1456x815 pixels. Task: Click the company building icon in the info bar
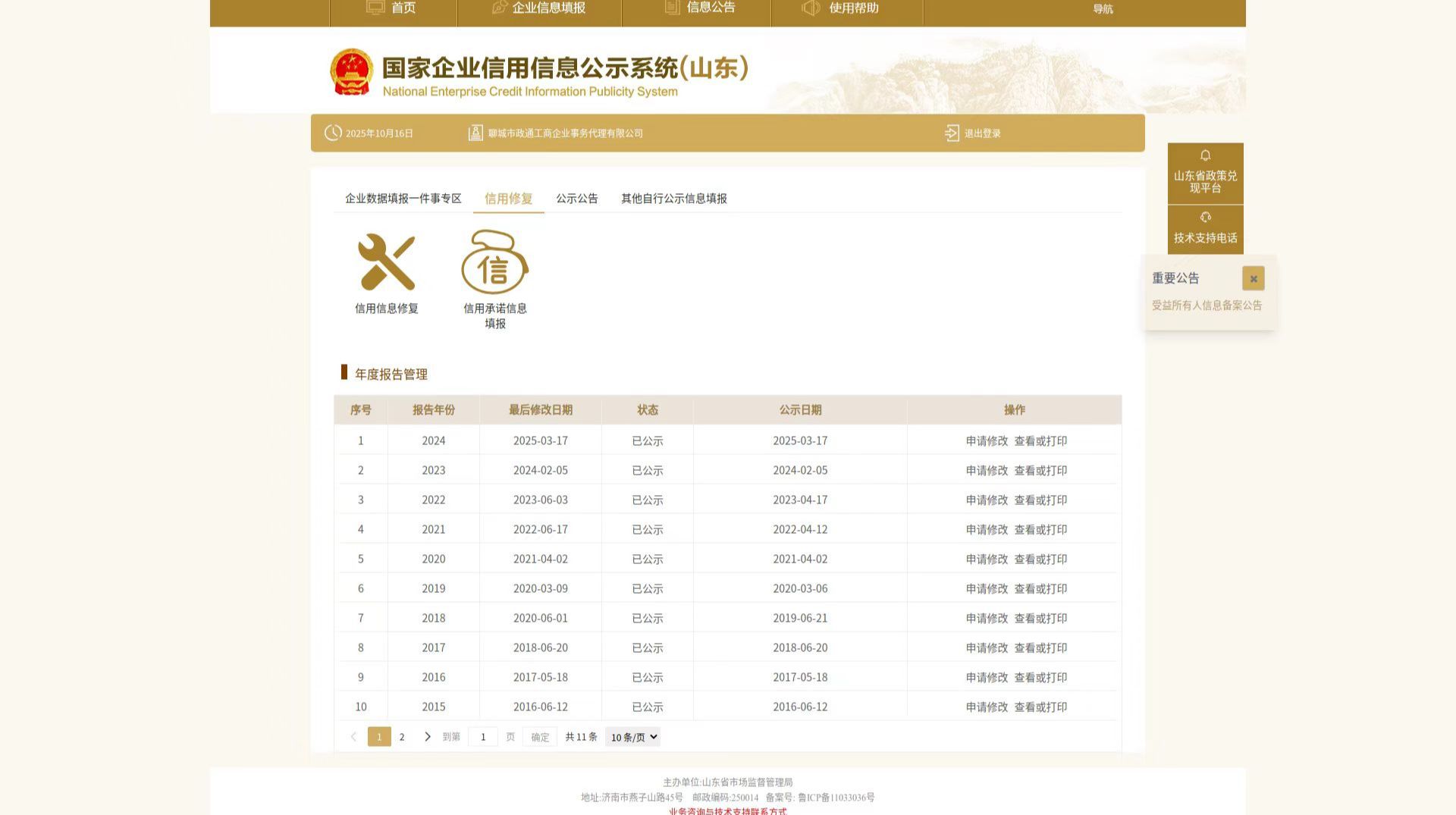coord(475,133)
